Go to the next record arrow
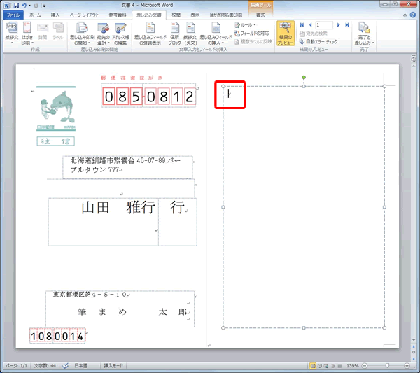Image resolution: width=420 pixels, height=373 pixels. (338, 25)
